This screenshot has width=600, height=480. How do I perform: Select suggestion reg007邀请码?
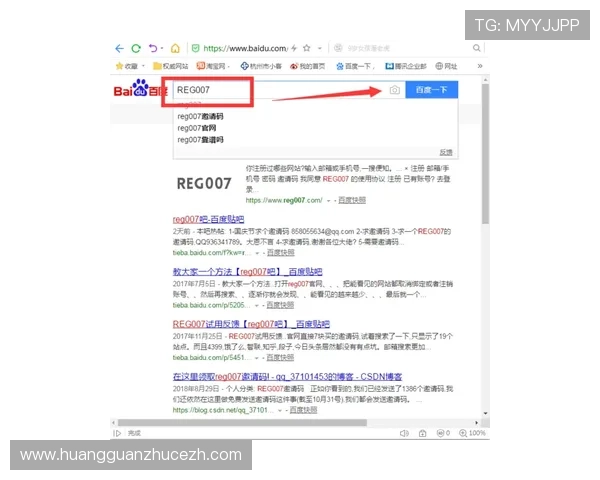tap(200, 116)
